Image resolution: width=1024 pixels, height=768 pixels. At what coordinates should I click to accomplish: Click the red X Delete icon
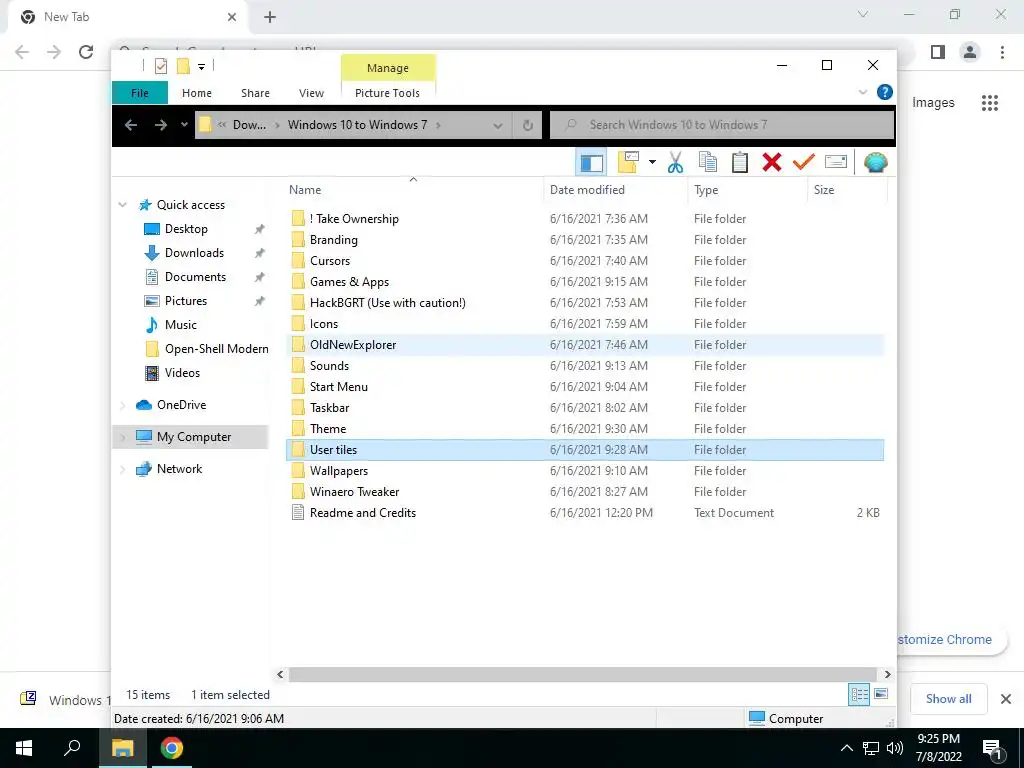(772, 163)
